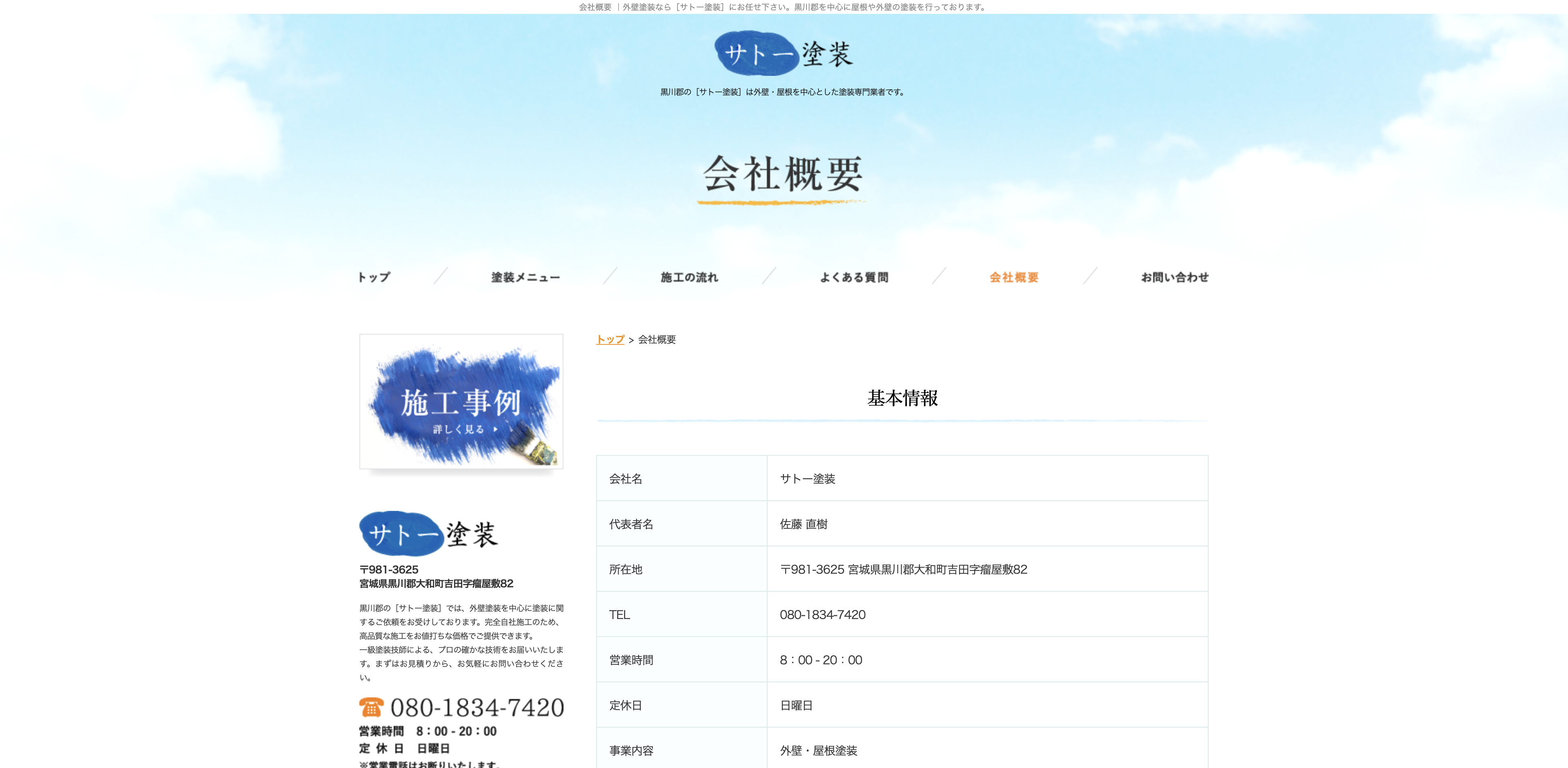Click the 営業時間 table label cell

pyautogui.click(x=682, y=660)
